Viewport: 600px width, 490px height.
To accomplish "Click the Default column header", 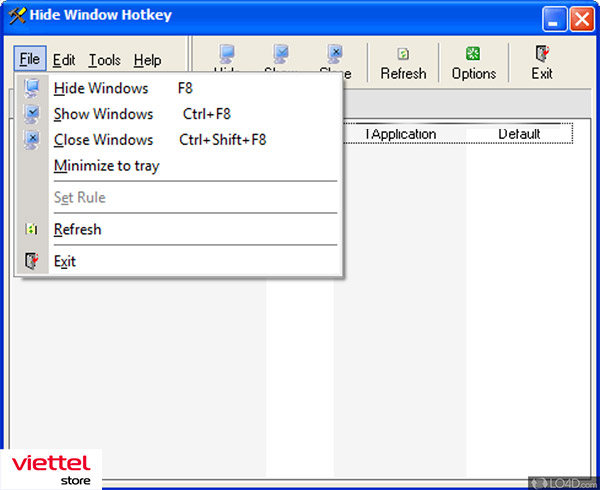I will click(x=519, y=134).
